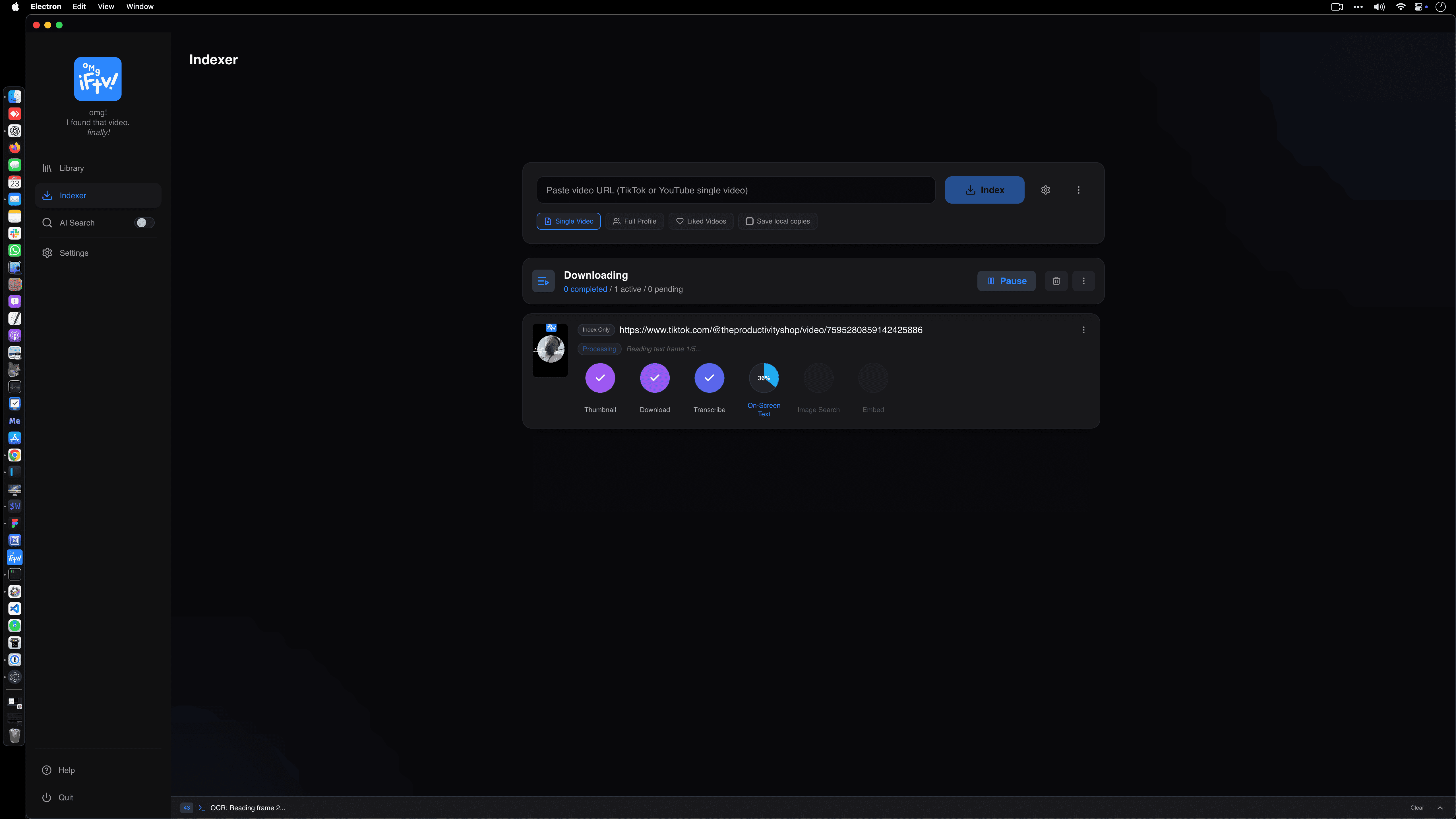Toggle the AI Search switch
The width and height of the screenshot is (1456, 819).
click(144, 223)
